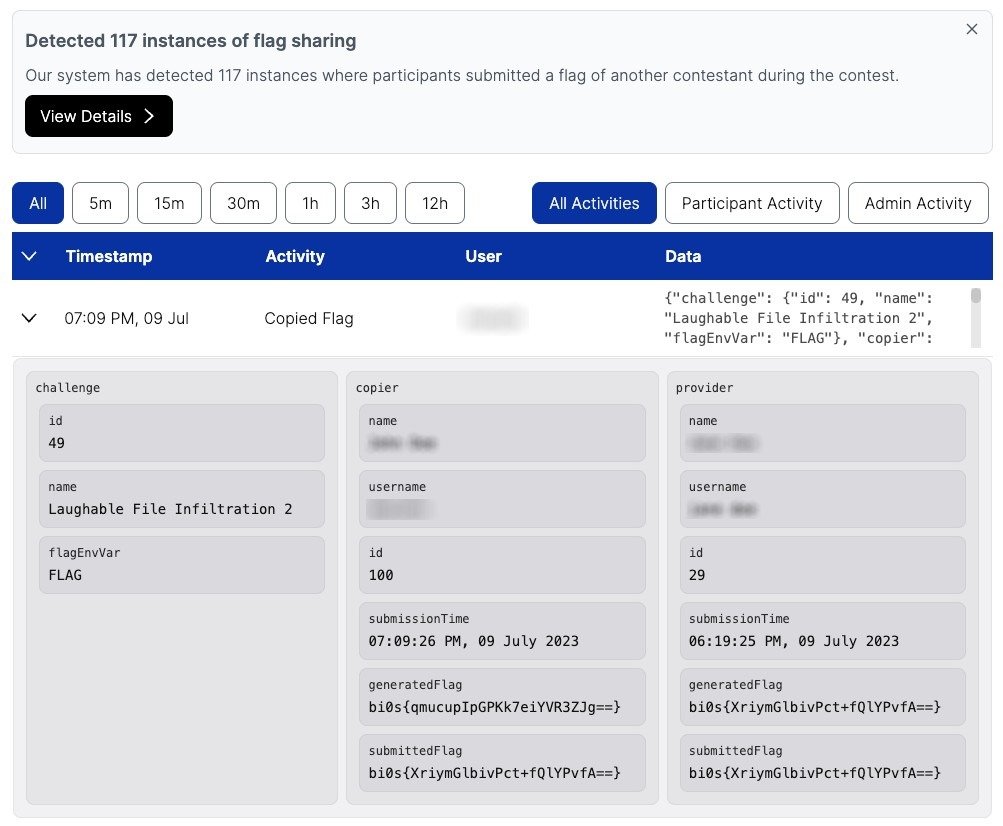Viewport: 1003px width, 826px height.
Task: Click the Activity column header
Action: (295, 257)
